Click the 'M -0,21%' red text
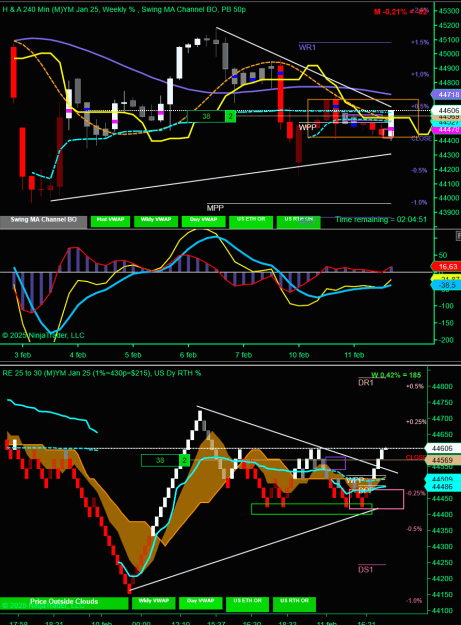Viewport: 461px width, 625px height. click(390, 12)
